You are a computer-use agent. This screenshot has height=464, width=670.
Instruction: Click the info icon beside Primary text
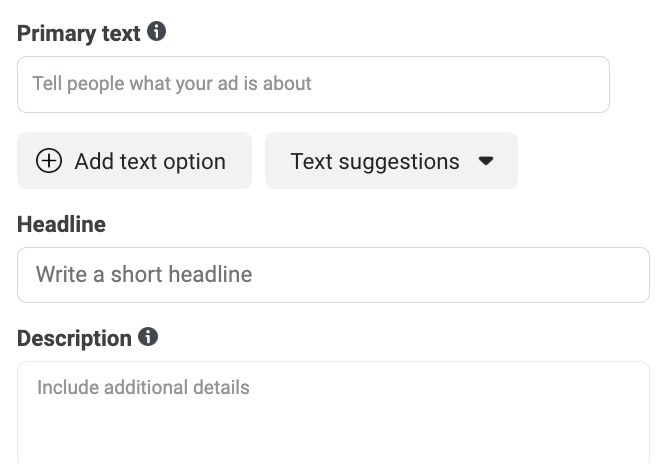click(156, 32)
